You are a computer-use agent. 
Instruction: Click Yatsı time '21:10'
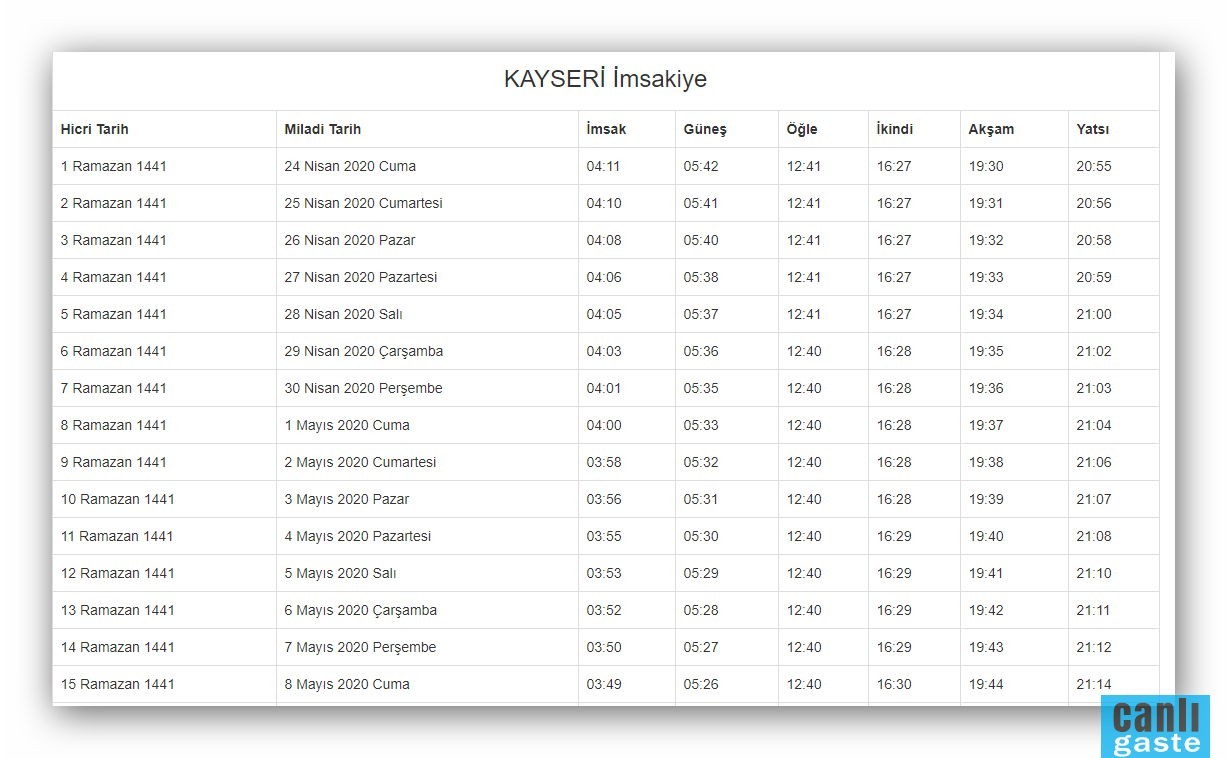point(1094,573)
